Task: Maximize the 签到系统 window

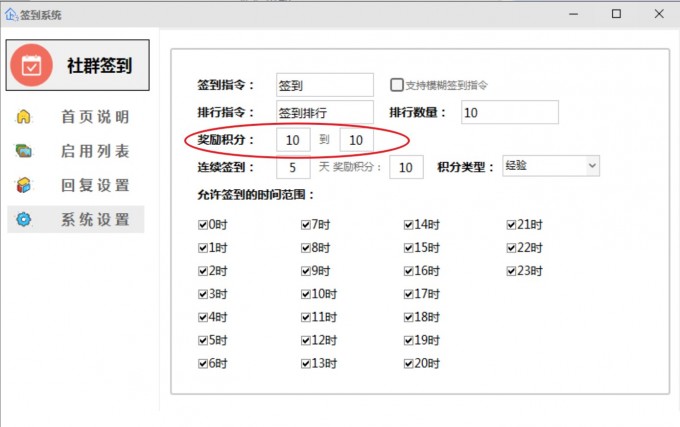Action: (616, 14)
